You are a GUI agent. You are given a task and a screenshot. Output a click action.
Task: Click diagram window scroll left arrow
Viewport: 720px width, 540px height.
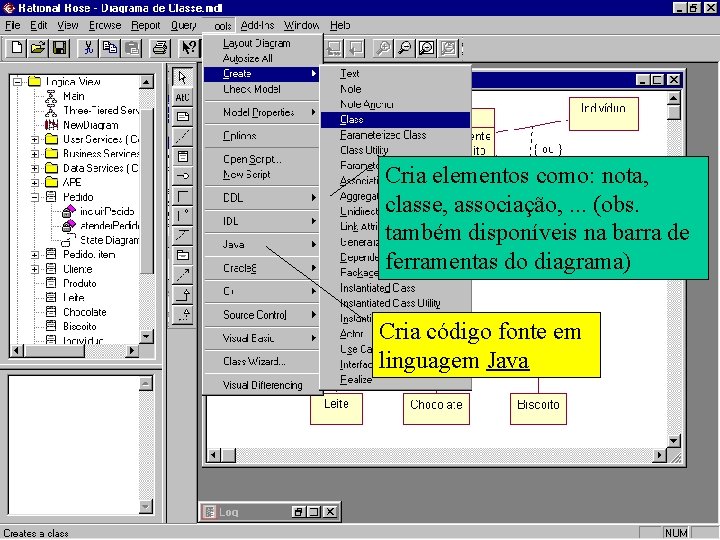[x=214, y=455]
